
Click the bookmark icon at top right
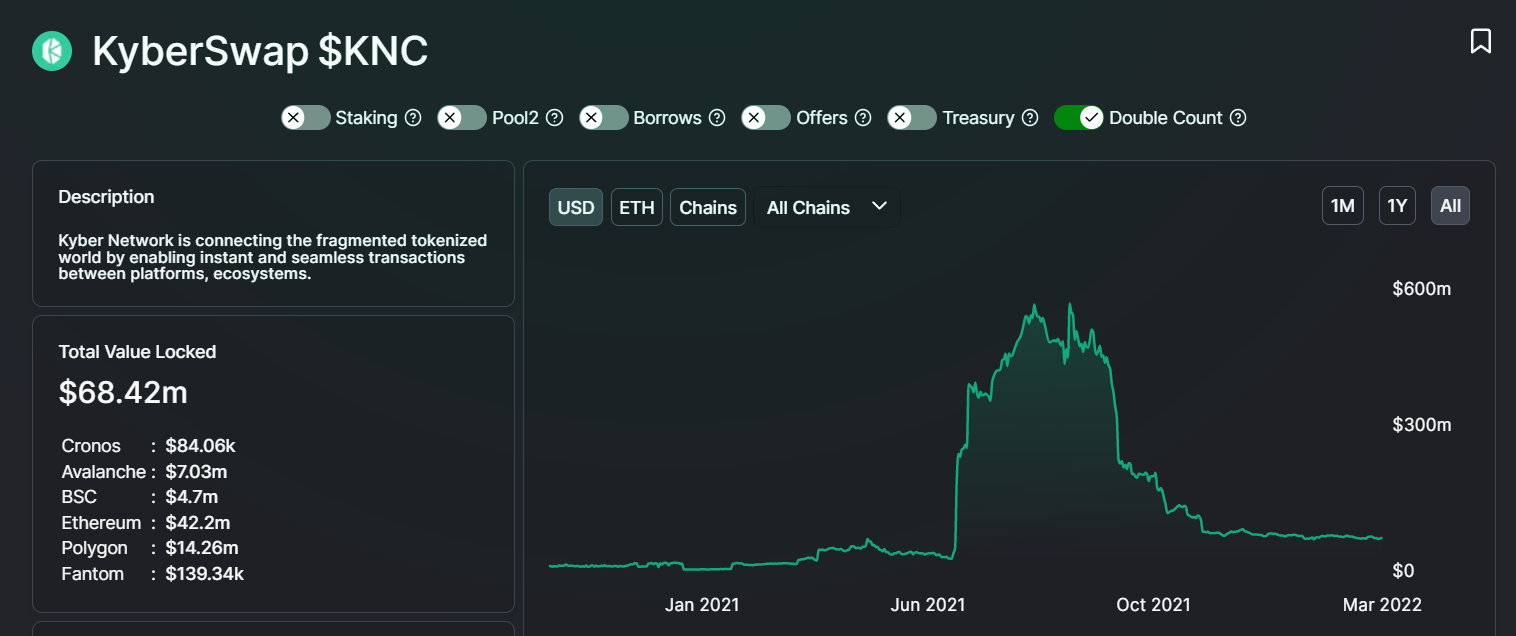pyautogui.click(x=1480, y=41)
